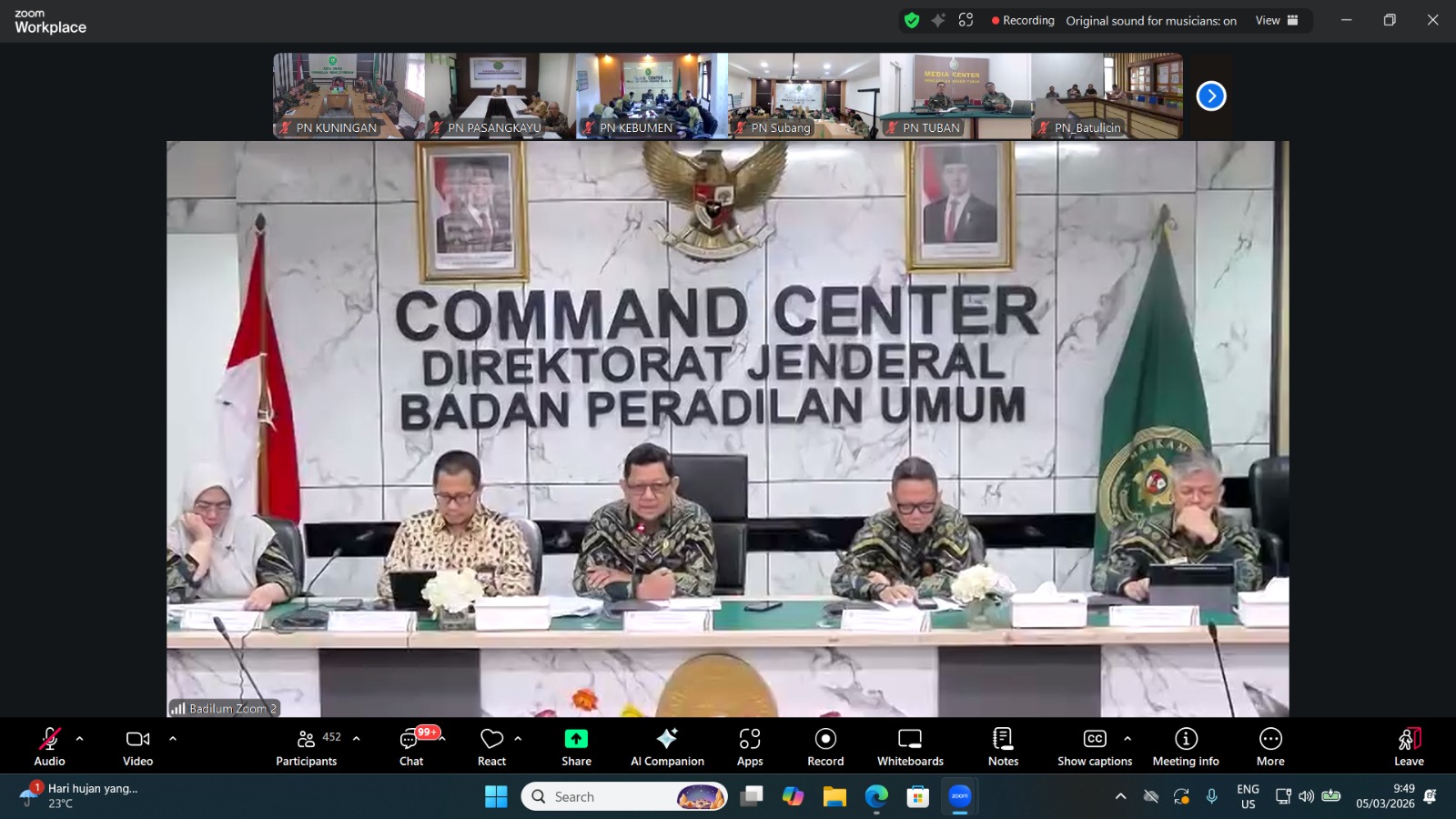Open Zoom Whiteboards
This screenshot has height=819, width=1456.
tap(909, 746)
